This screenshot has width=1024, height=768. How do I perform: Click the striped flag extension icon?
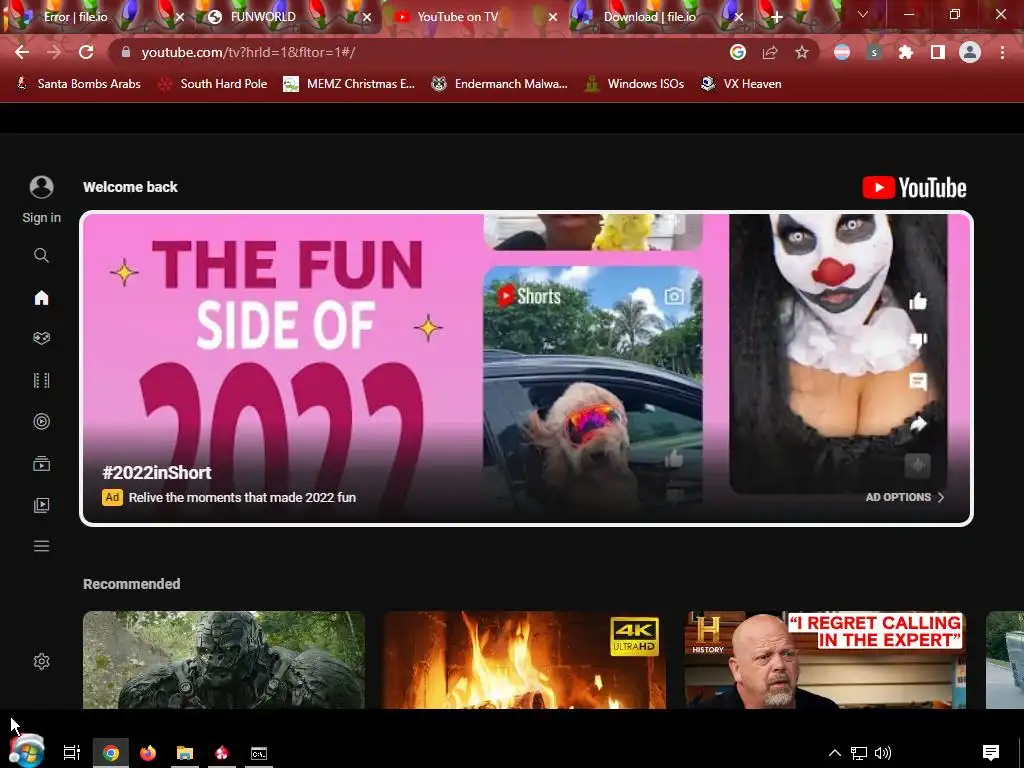point(842,52)
